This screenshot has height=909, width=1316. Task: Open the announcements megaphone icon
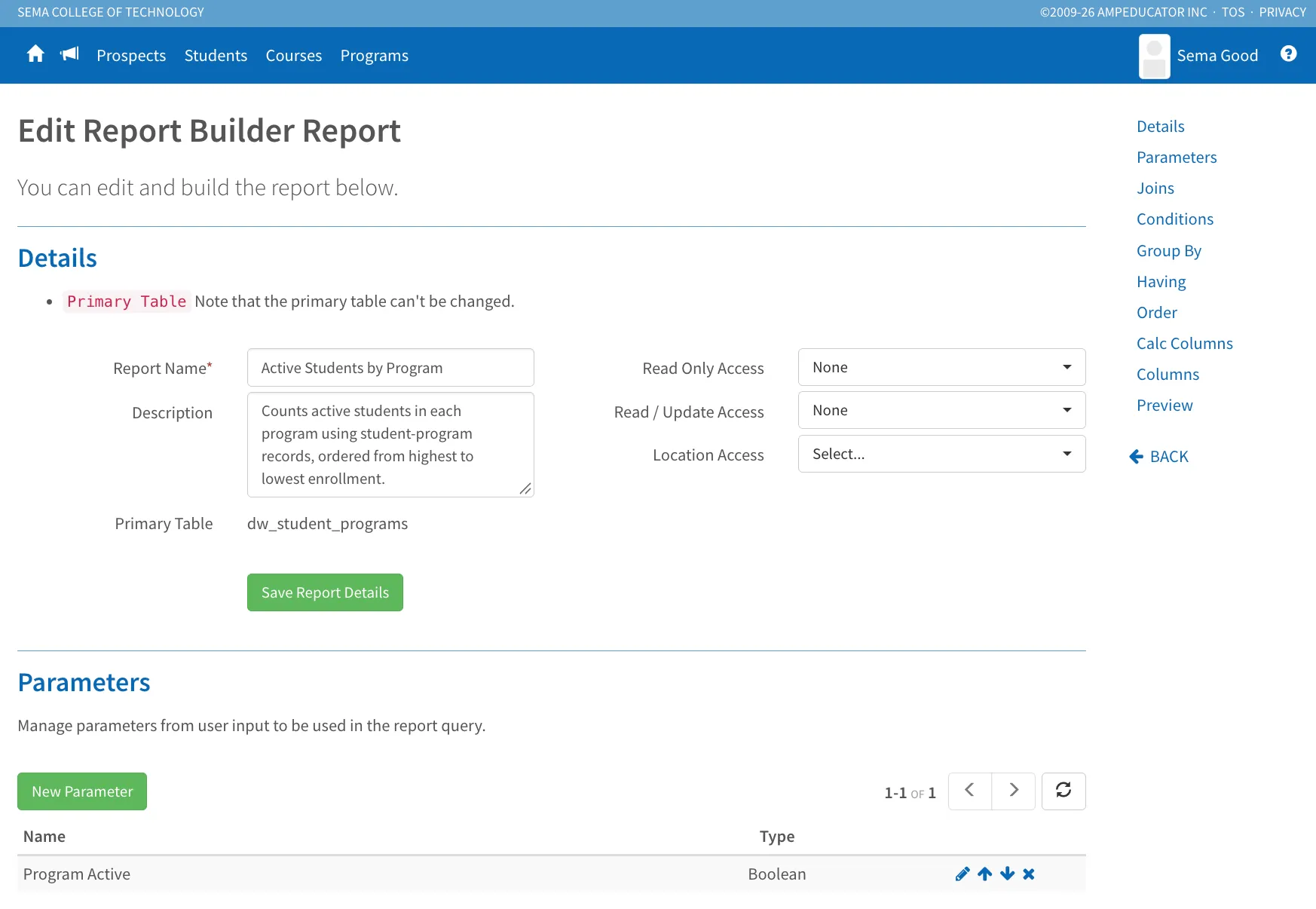(69, 54)
